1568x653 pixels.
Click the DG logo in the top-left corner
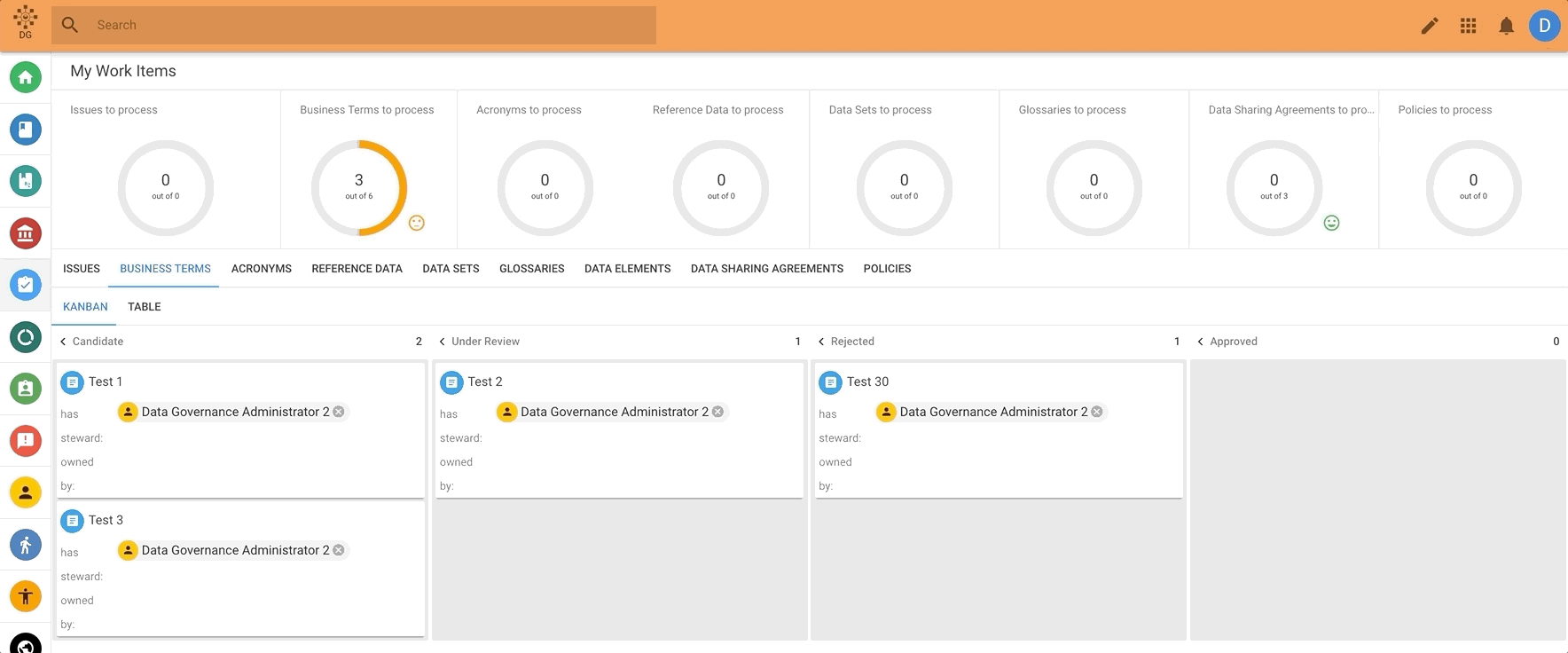[x=25, y=22]
